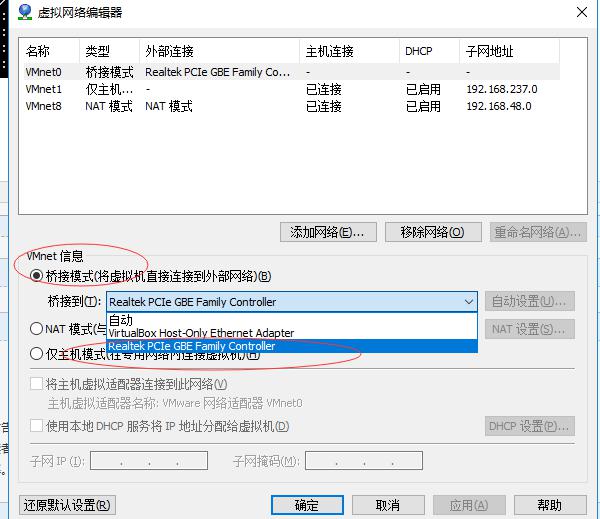Click the 应用(A) button
Image resolution: width=600 pixels, height=519 pixels.
click(469, 505)
